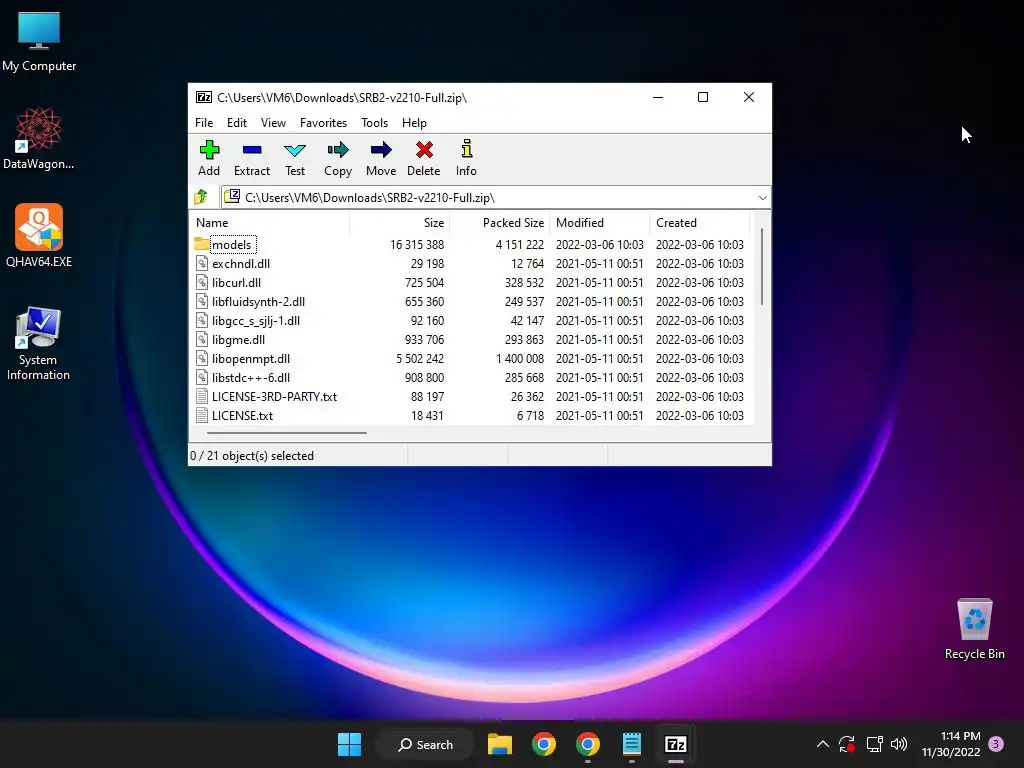The height and width of the screenshot is (768, 1024).
Task: Select the models folder icon
Action: click(x=202, y=244)
